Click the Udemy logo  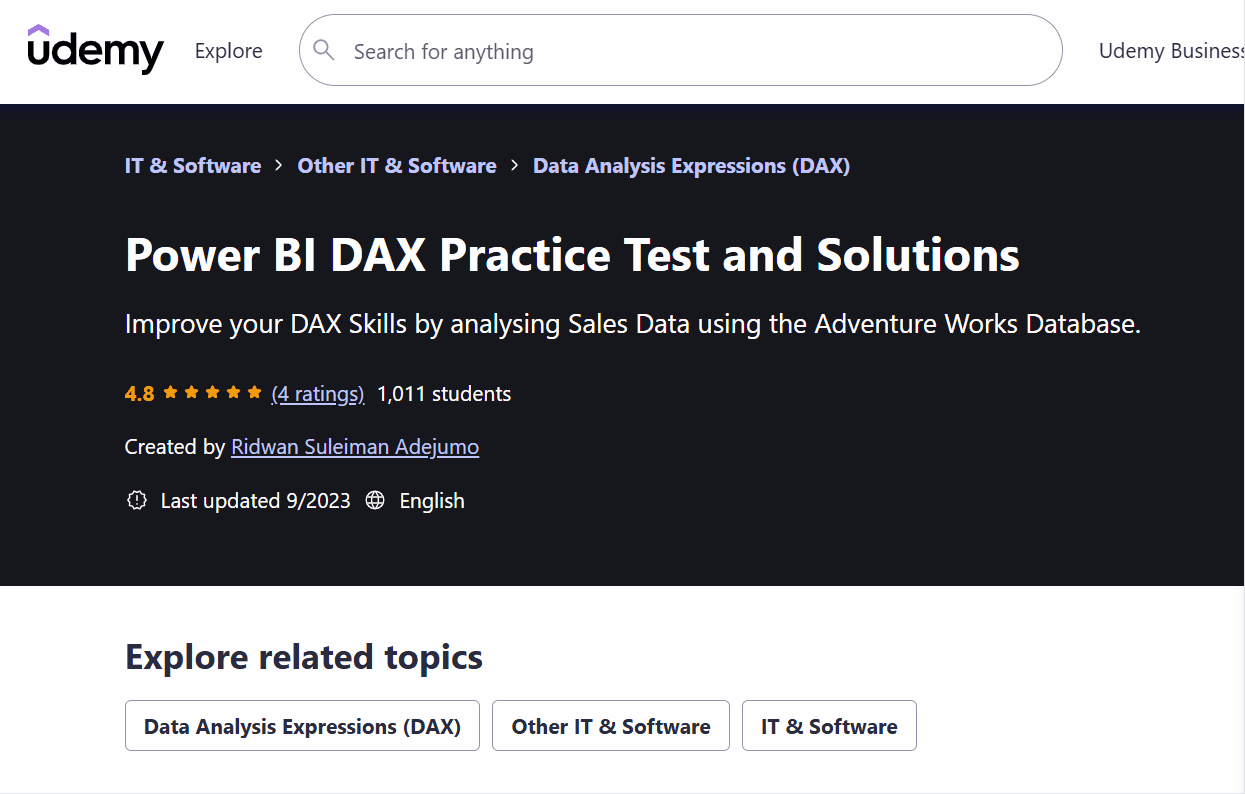tap(95, 50)
